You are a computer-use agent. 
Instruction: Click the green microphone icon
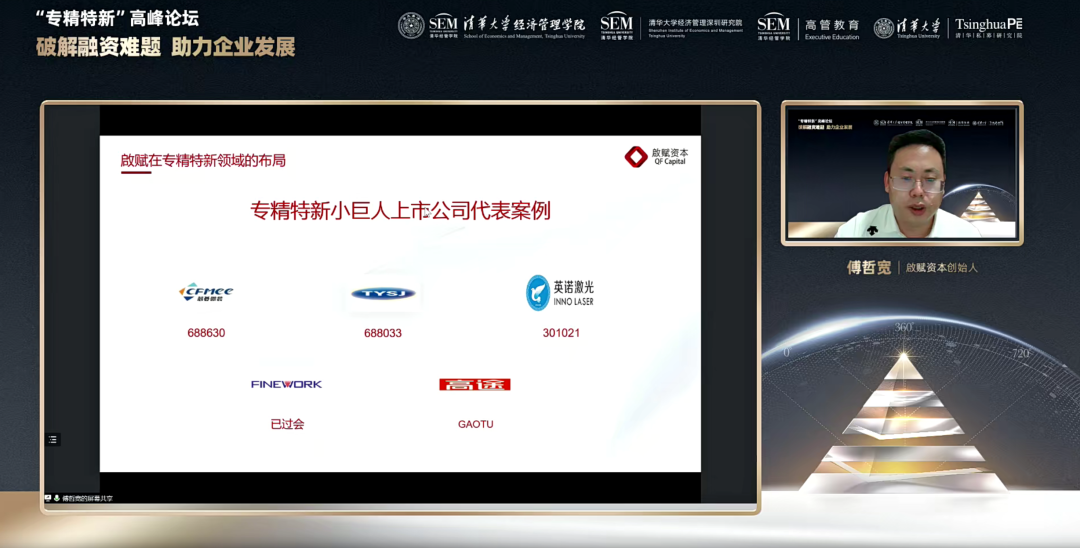[x=56, y=498]
